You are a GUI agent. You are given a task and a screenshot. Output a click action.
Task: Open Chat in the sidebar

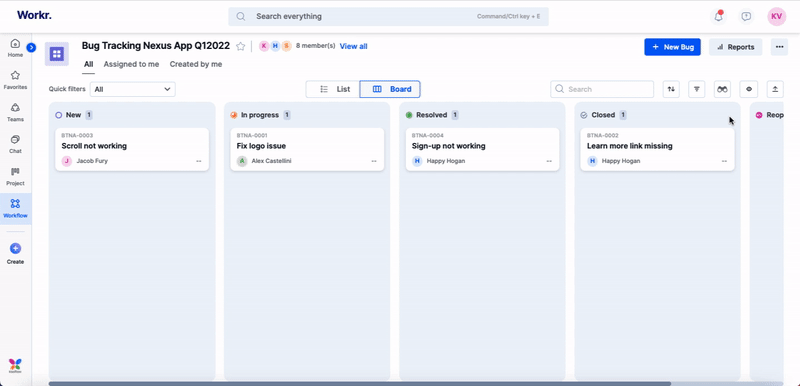[x=15, y=144]
